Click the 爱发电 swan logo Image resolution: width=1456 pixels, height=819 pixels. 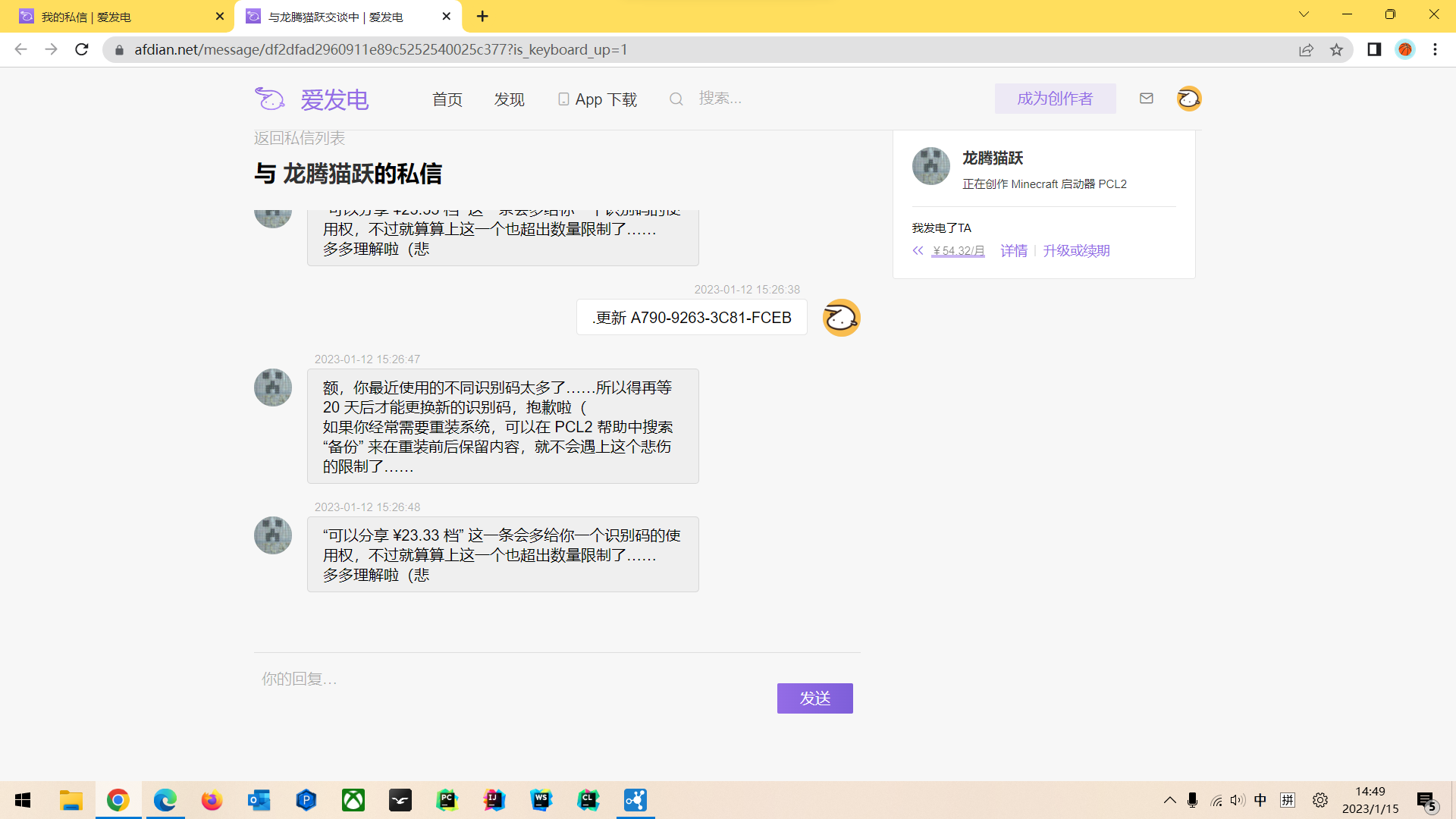pyautogui.click(x=270, y=98)
